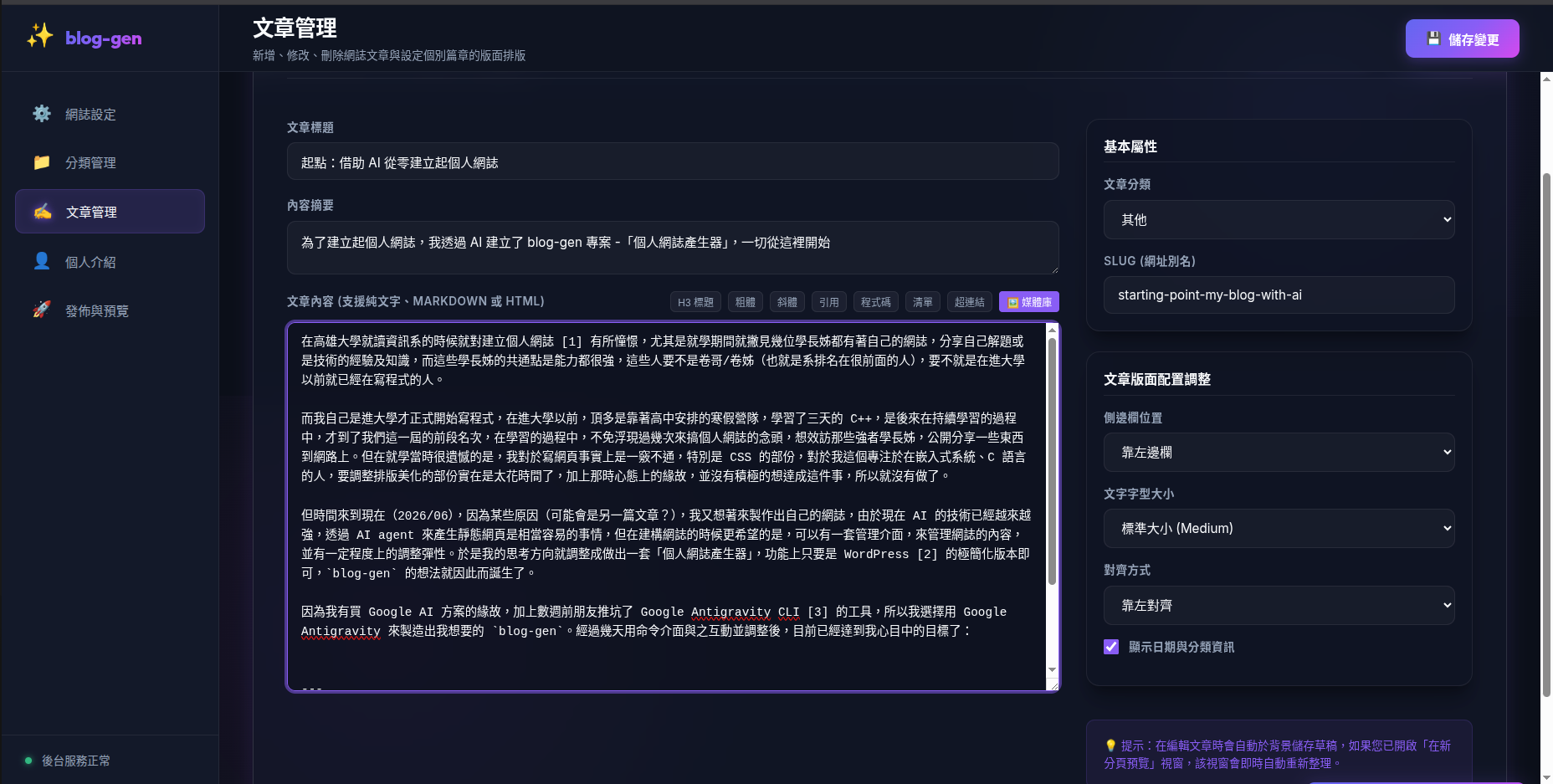Select the 文章管理 menu item
The image size is (1553, 784).
[x=110, y=212]
